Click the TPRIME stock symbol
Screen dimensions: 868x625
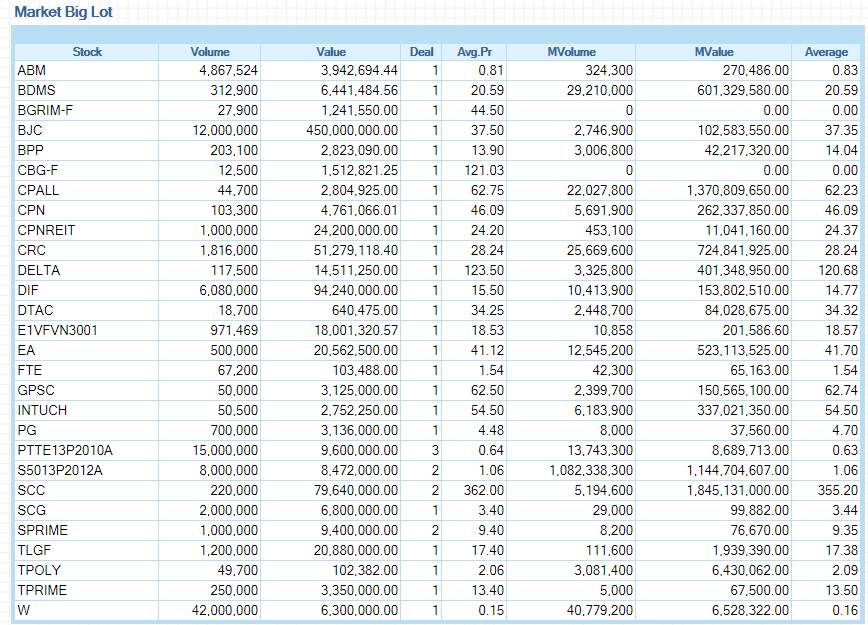pos(42,590)
